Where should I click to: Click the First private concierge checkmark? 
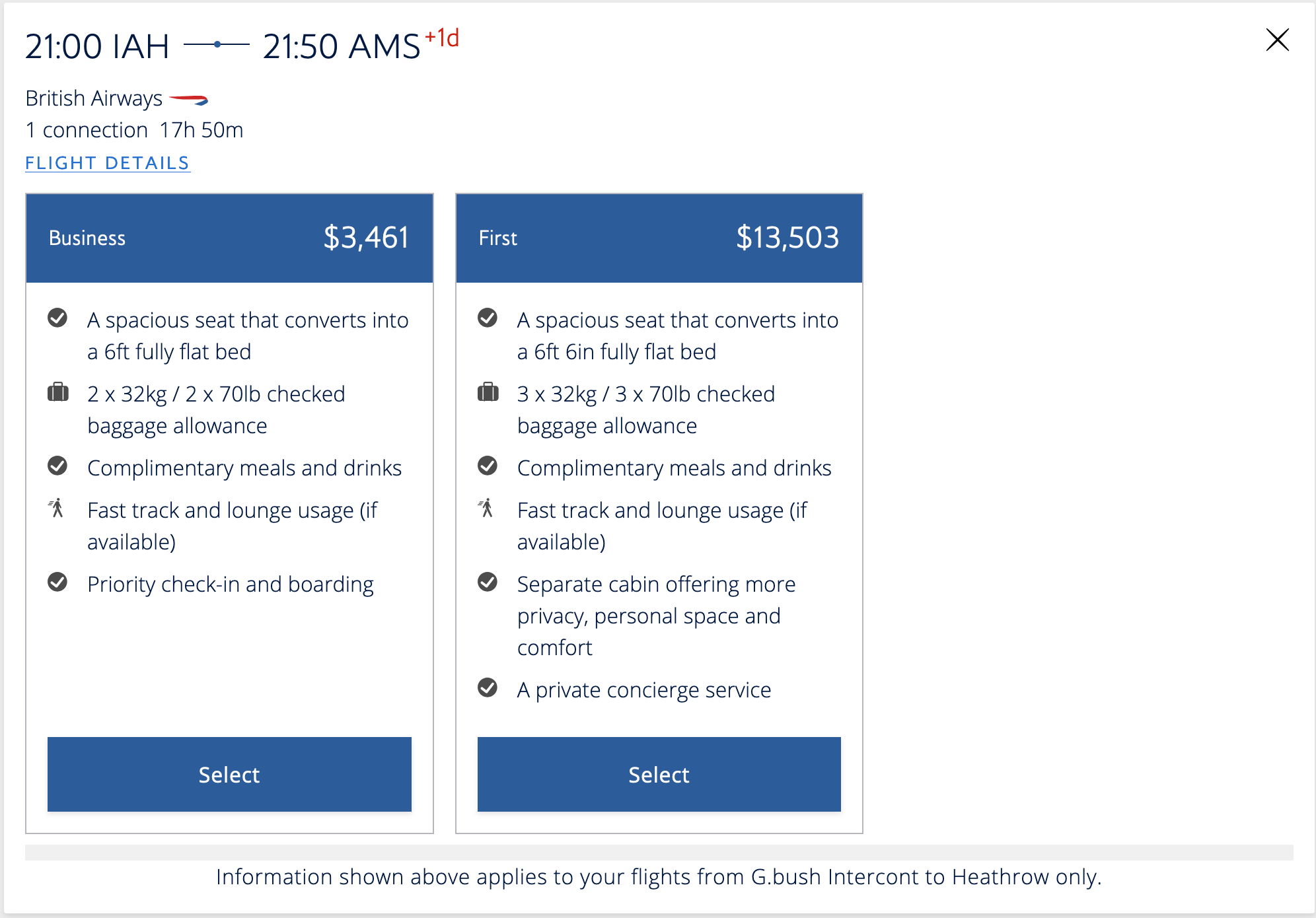pyautogui.click(x=488, y=688)
